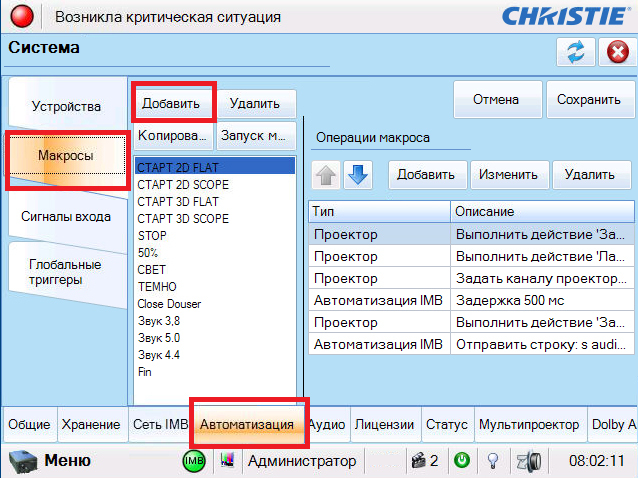The image size is (638, 478).
Task: Delete macro operation with right Удалить
Action: point(590,175)
